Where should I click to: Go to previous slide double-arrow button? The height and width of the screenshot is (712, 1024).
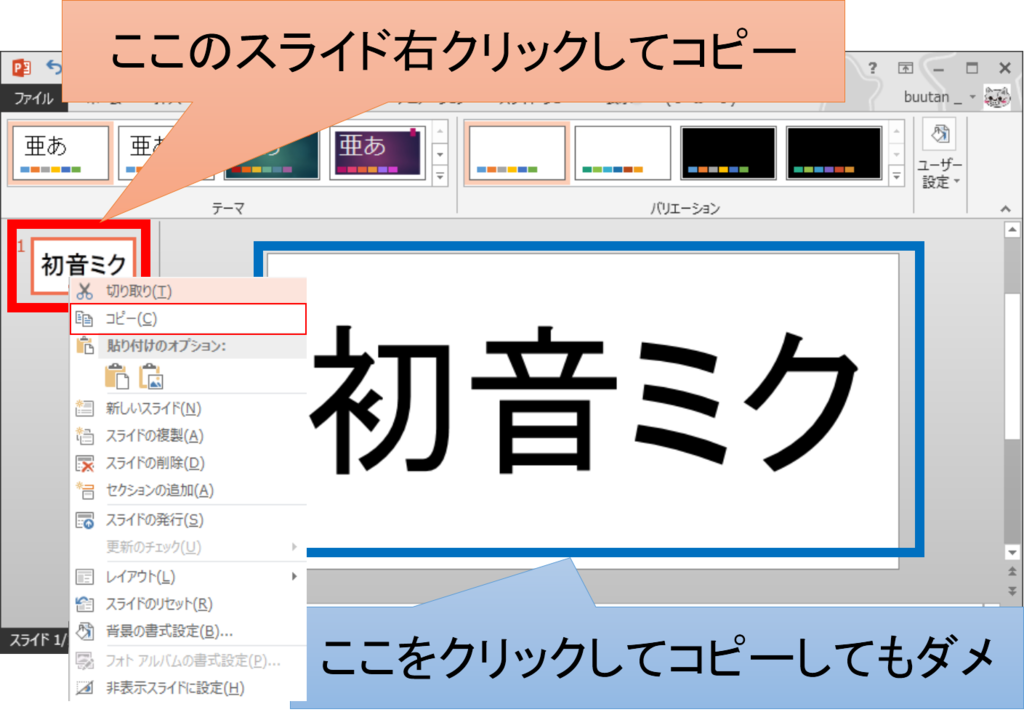[x=1012, y=572]
